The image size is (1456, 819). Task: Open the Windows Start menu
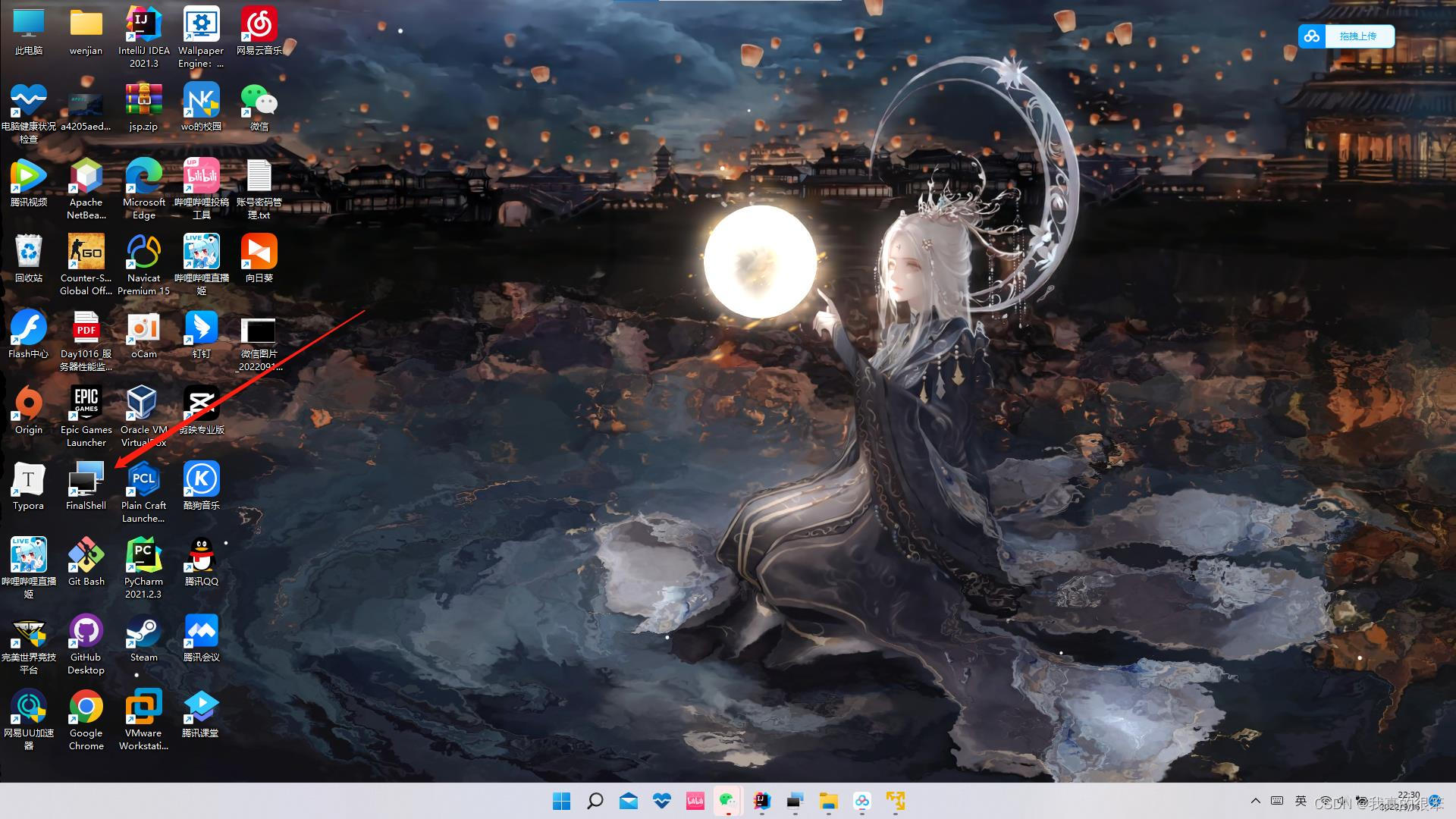[561, 801]
